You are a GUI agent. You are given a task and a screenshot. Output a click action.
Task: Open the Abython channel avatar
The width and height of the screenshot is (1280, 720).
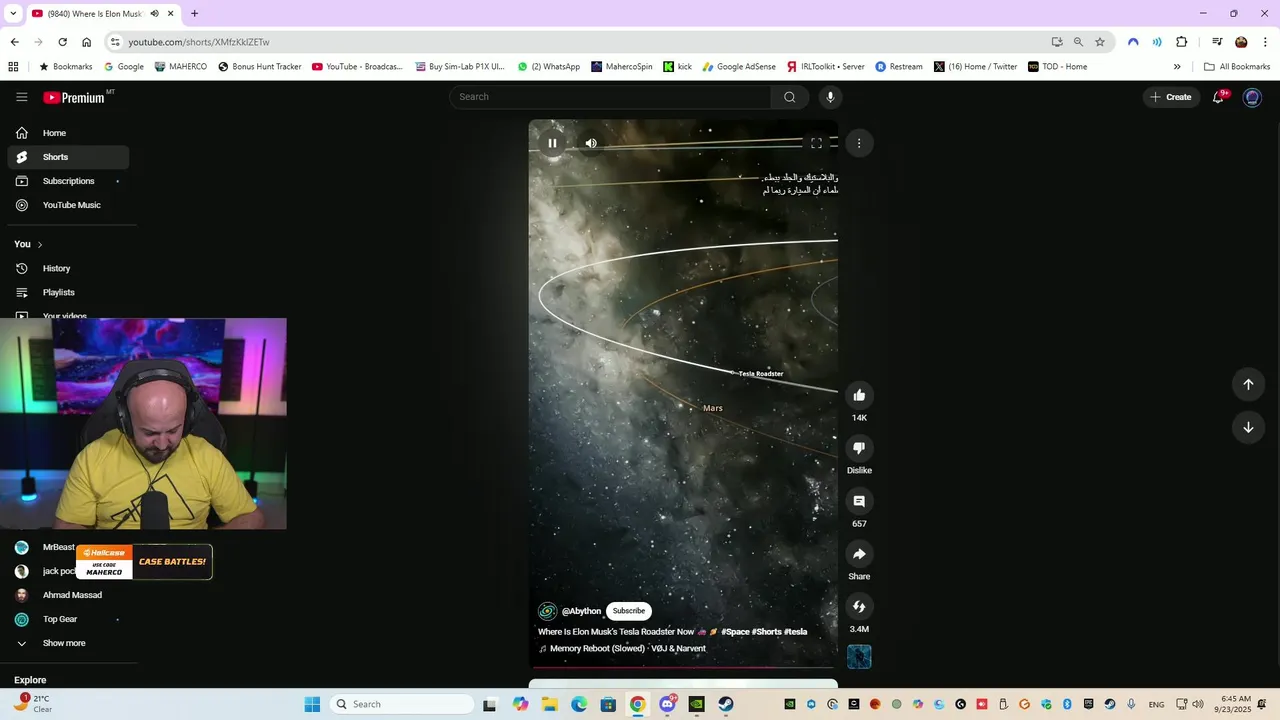point(547,611)
